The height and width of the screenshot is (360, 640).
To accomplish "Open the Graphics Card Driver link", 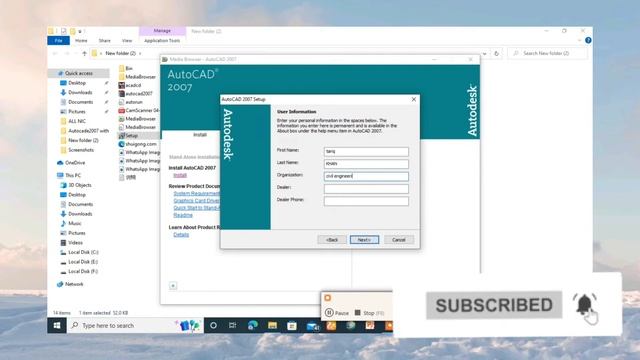I will 196,201.
